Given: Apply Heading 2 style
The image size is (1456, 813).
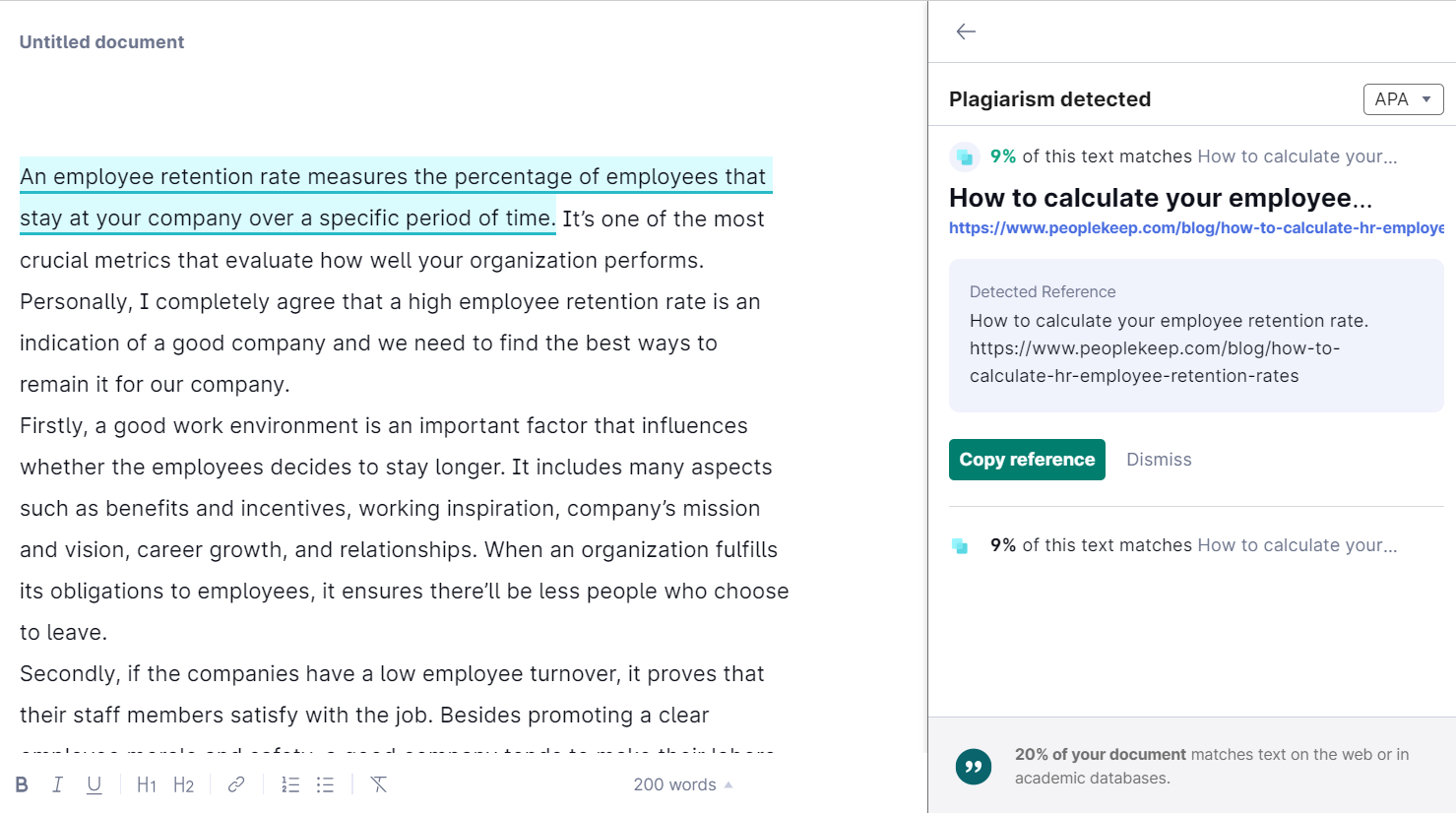Looking at the screenshot, I should coord(183,784).
